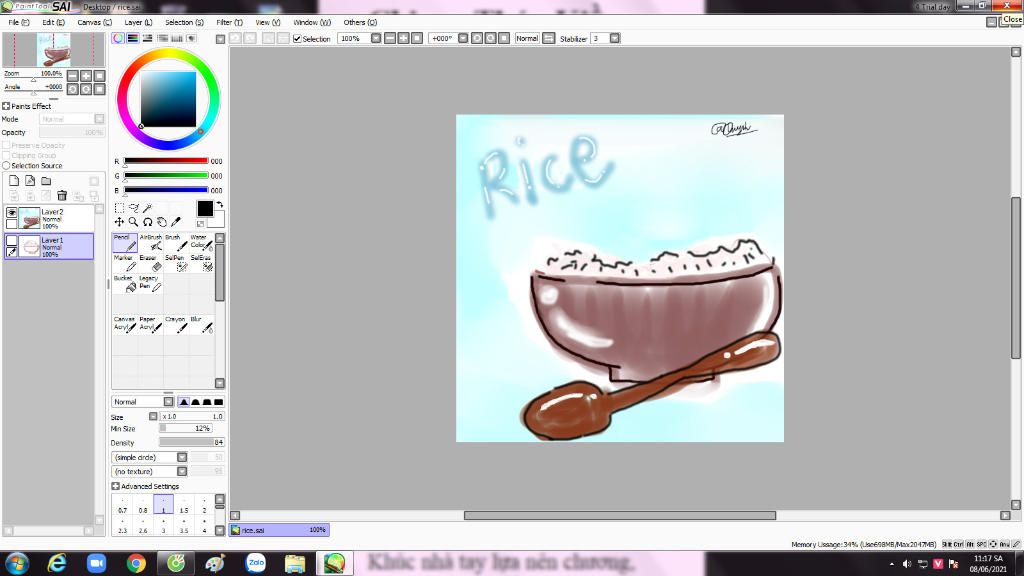This screenshot has height=576, width=1024.
Task: Click the toolbar zoom-in plus button
Action: (403, 39)
